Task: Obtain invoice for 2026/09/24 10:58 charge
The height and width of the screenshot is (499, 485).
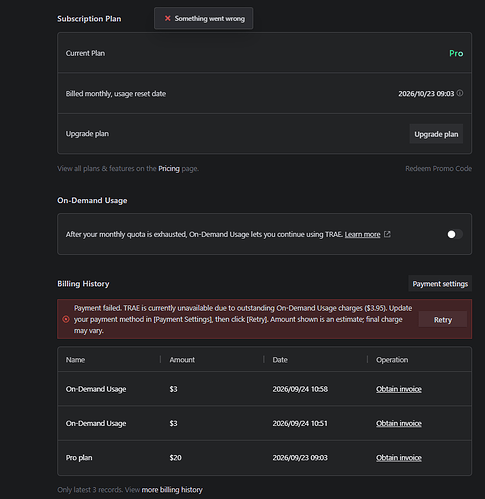Action: (x=399, y=389)
